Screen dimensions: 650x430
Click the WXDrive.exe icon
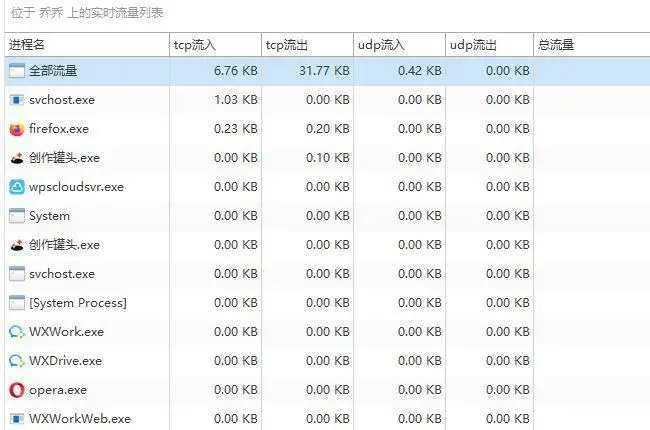coord(16,361)
